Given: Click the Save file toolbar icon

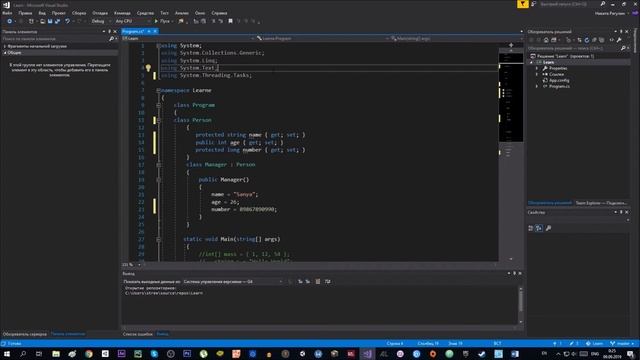Looking at the screenshot, I should [x=50, y=21].
